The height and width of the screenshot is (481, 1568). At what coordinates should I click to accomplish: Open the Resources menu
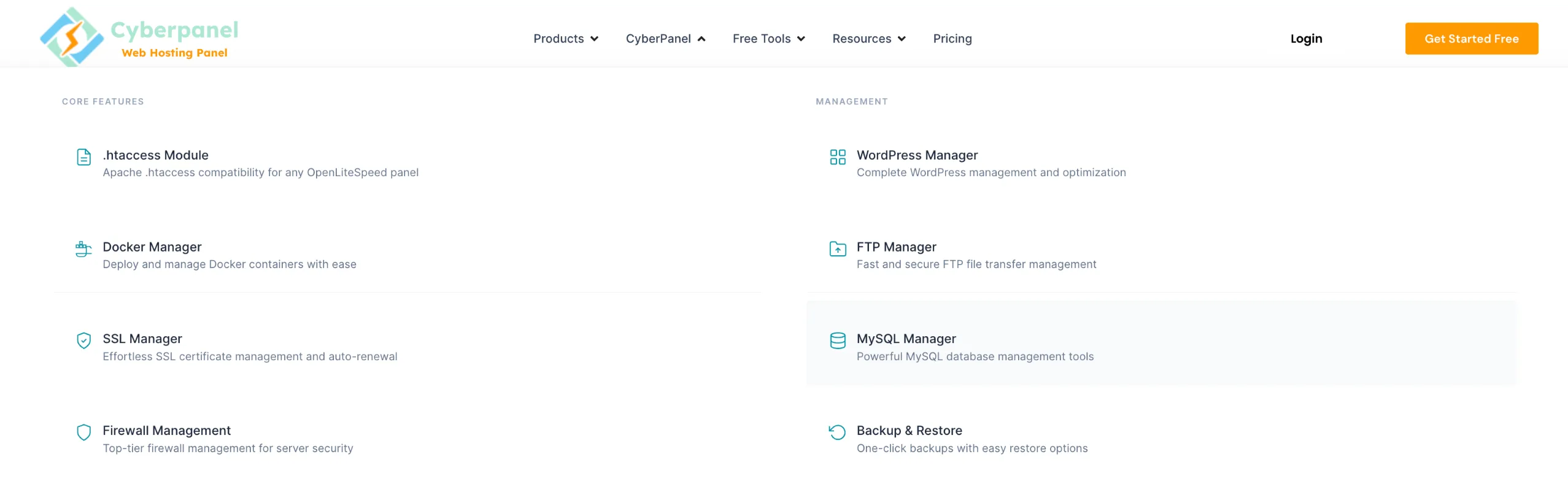pyautogui.click(x=862, y=39)
